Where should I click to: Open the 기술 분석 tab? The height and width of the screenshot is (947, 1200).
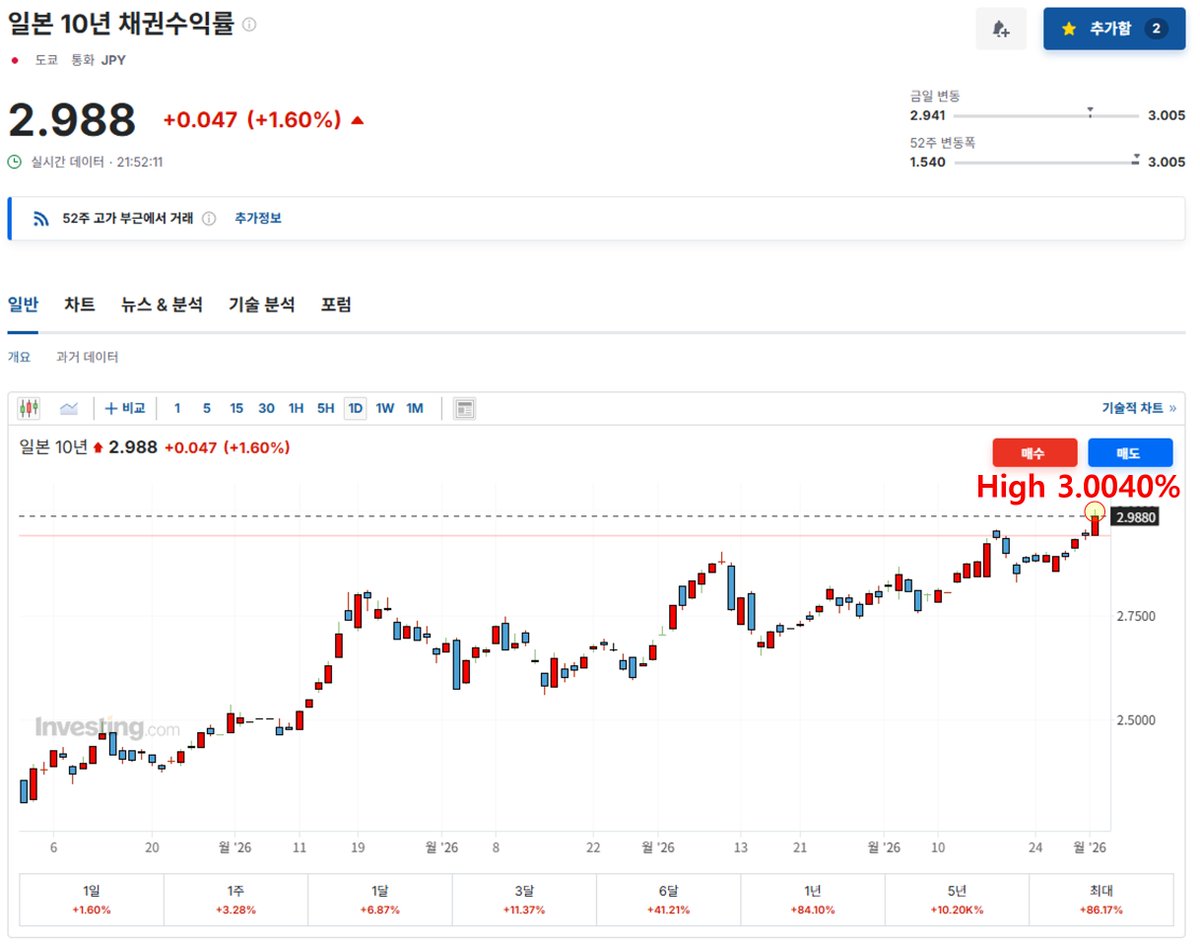click(x=262, y=305)
